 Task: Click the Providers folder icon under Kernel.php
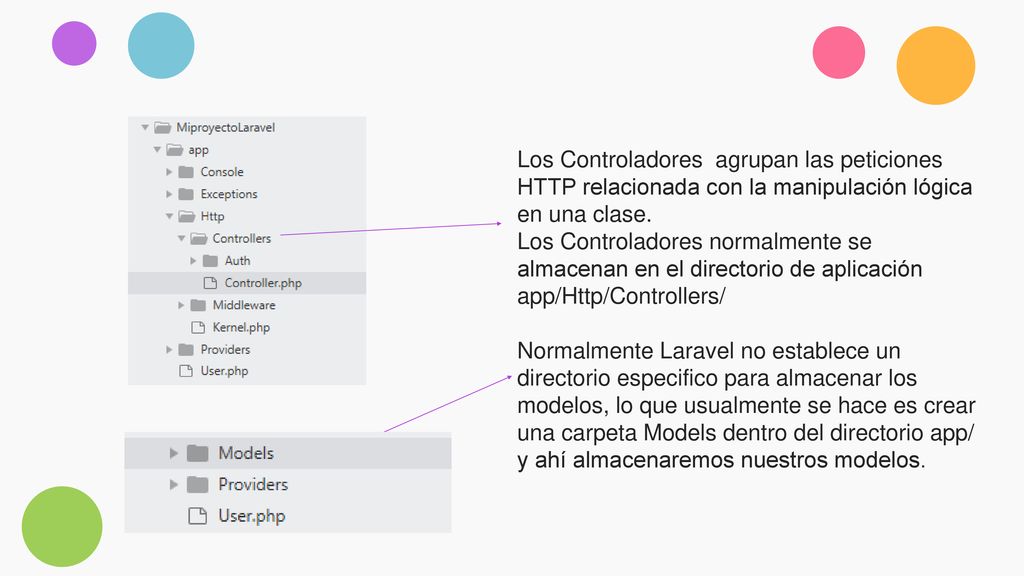[x=186, y=349]
